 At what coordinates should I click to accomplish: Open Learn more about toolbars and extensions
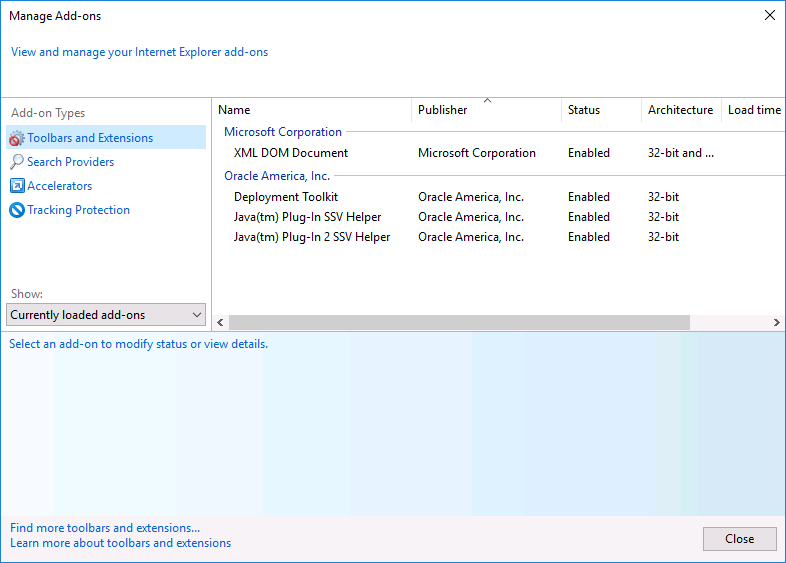120,543
